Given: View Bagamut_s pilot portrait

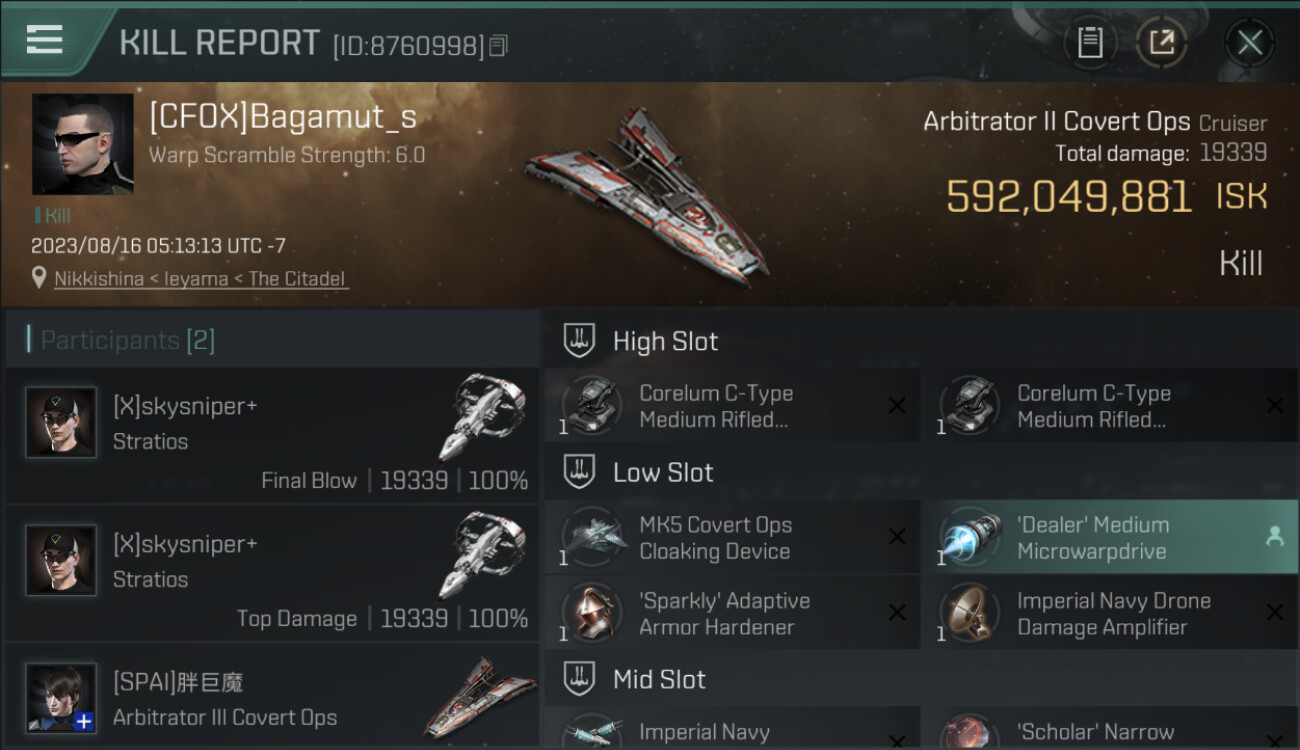Looking at the screenshot, I should [x=82, y=144].
